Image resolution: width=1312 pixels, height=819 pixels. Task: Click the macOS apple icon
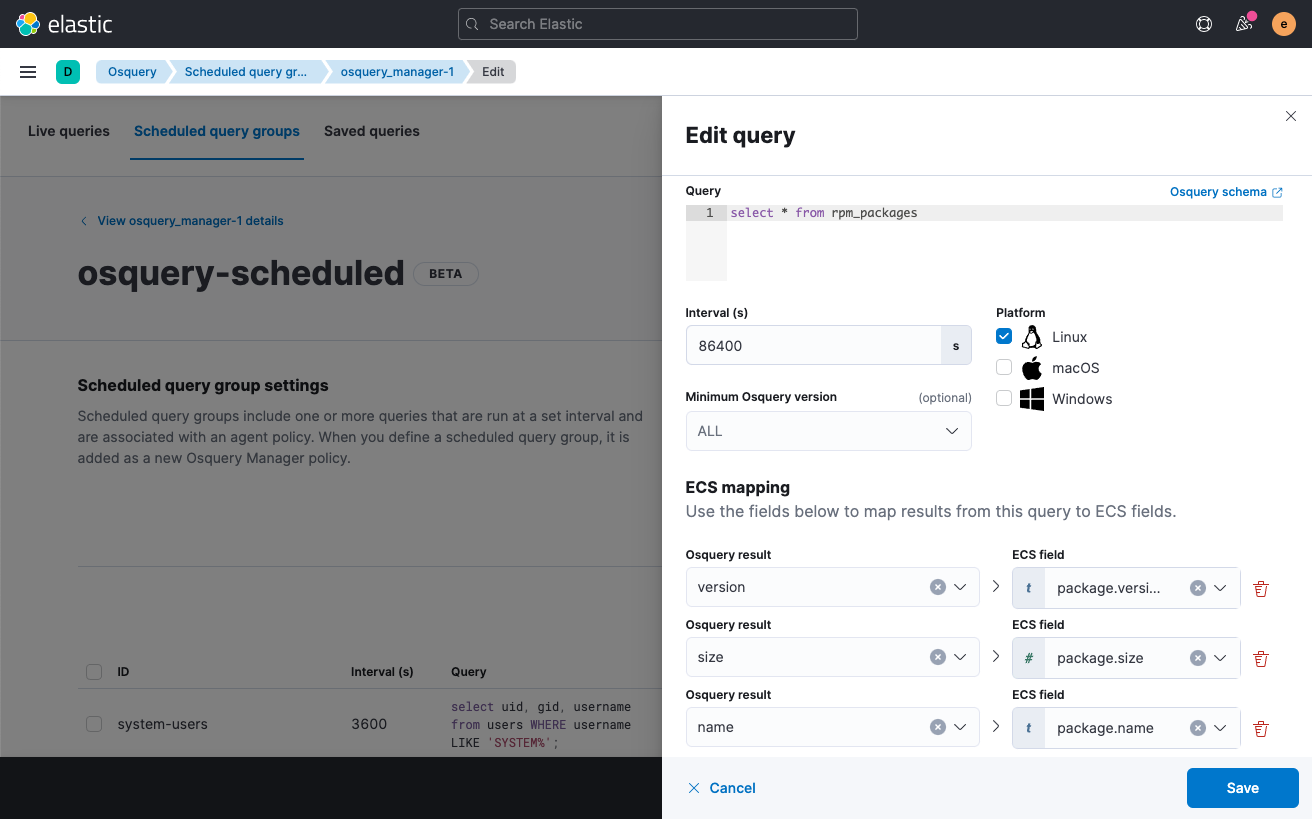tap(1032, 368)
